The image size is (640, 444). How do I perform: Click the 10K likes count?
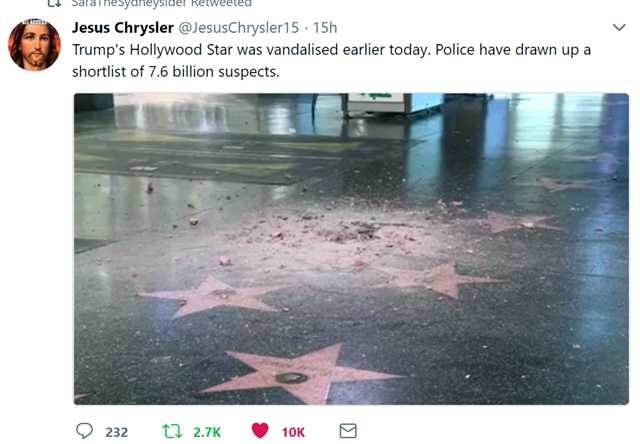point(293,432)
